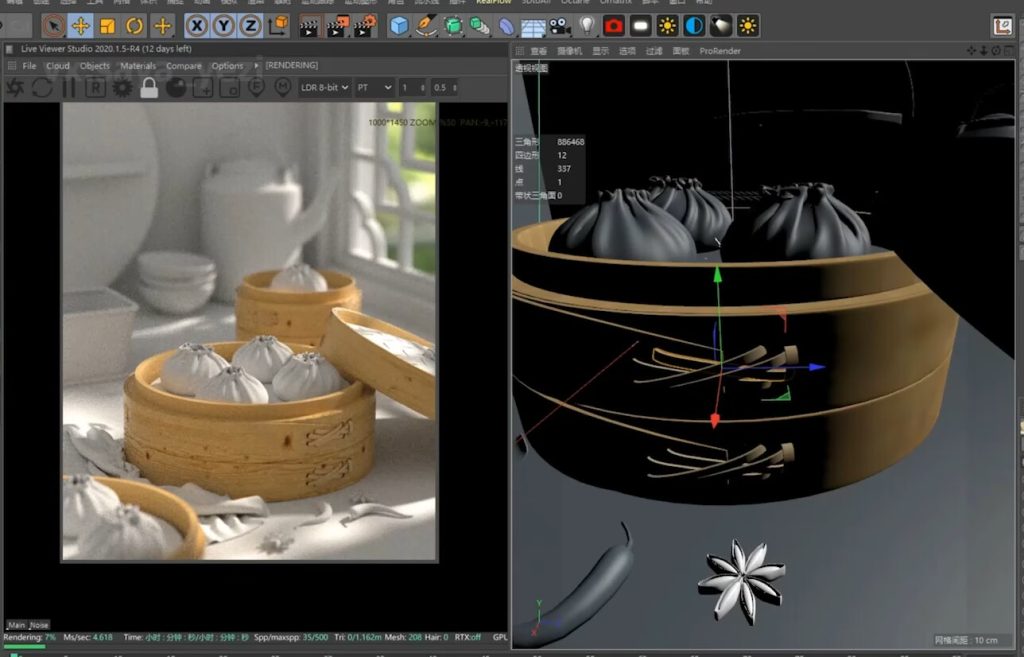This screenshot has width=1024, height=657.
Task: Switch to Main render pass tab
Action: 16,625
